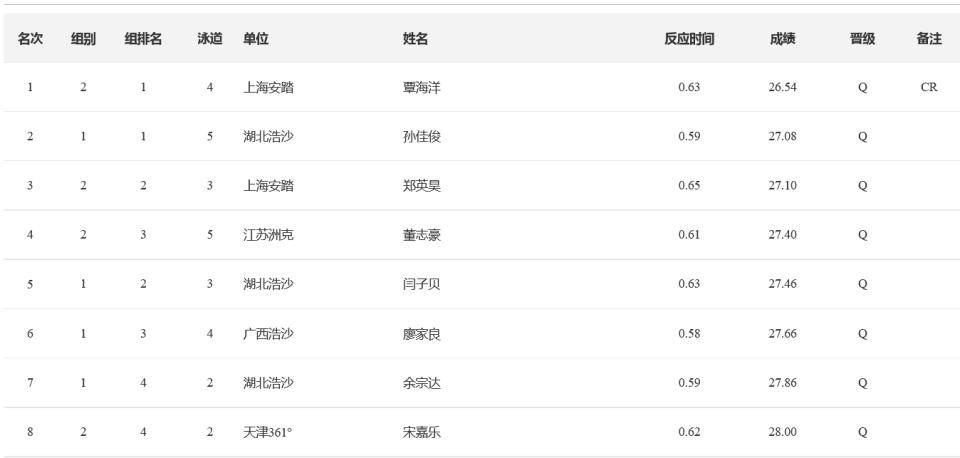Screen dimensions: 960x458
Task: Click reaction time 0.63 in 覃海洋's row
Action: [x=689, y=87]
